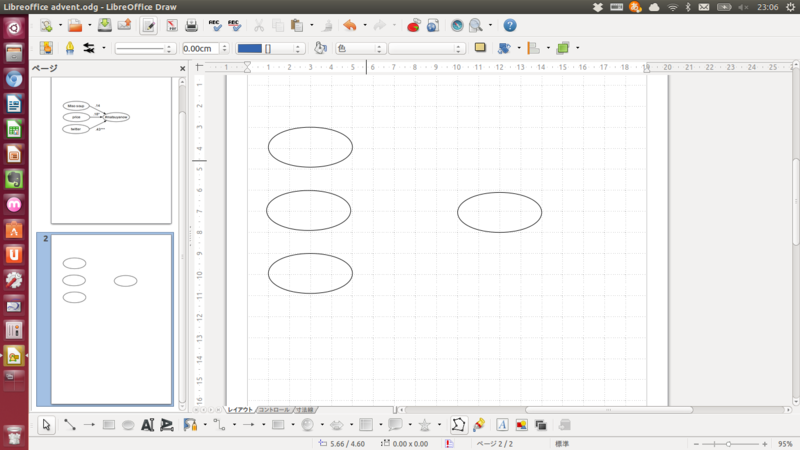Step the 0.00cm line width spinner
800x450 pixels.
click(224, 48)
